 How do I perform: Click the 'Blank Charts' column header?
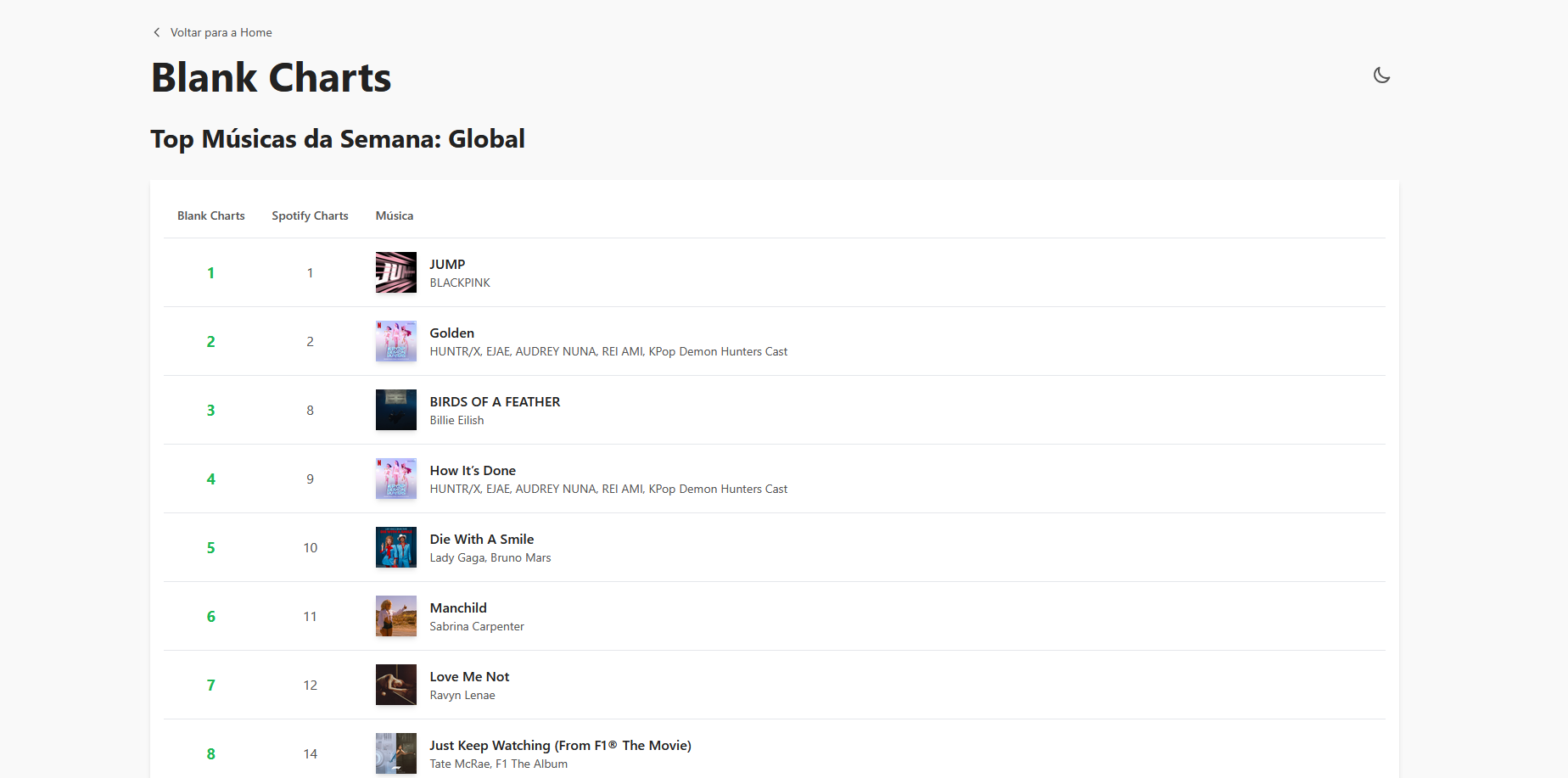click(211, 215)
